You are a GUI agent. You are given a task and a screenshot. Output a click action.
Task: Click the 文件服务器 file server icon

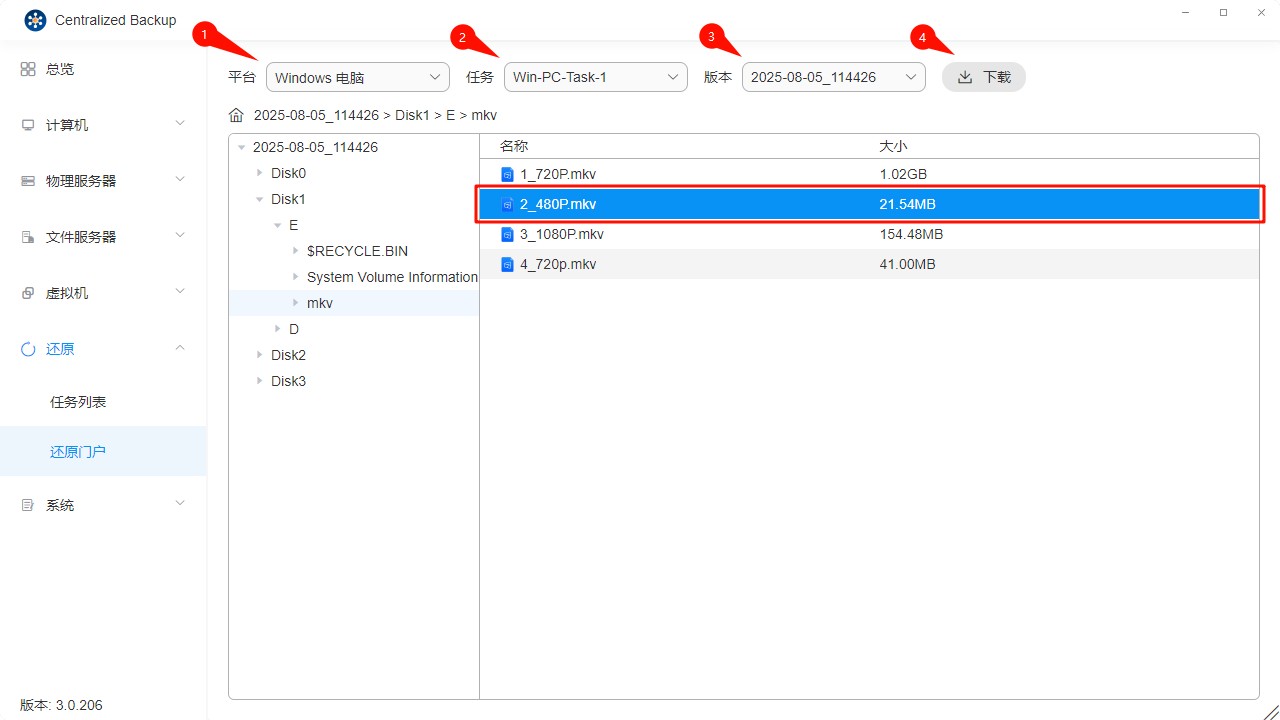pyautogui.click(x=27, y=236)
